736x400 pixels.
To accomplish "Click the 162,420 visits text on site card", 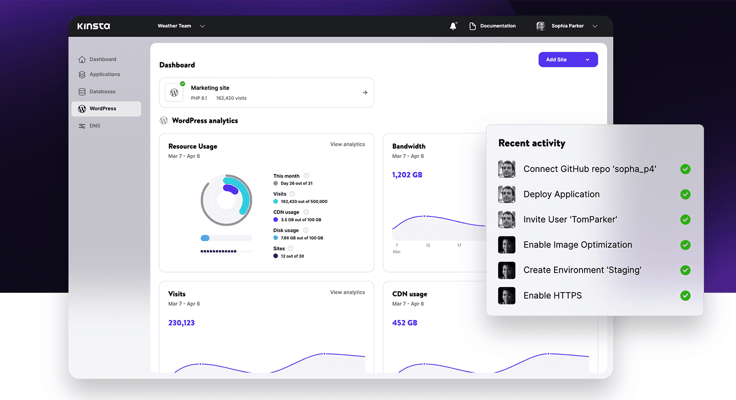I will (x=231, y=98).
